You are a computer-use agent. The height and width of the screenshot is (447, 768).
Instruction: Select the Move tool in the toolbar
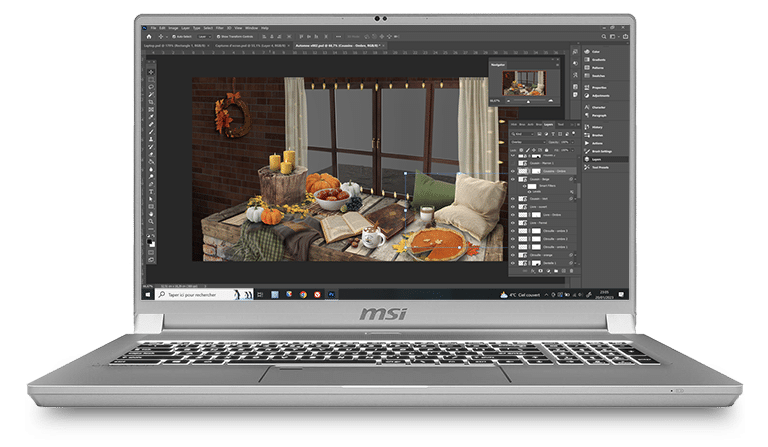click(151, 72)
